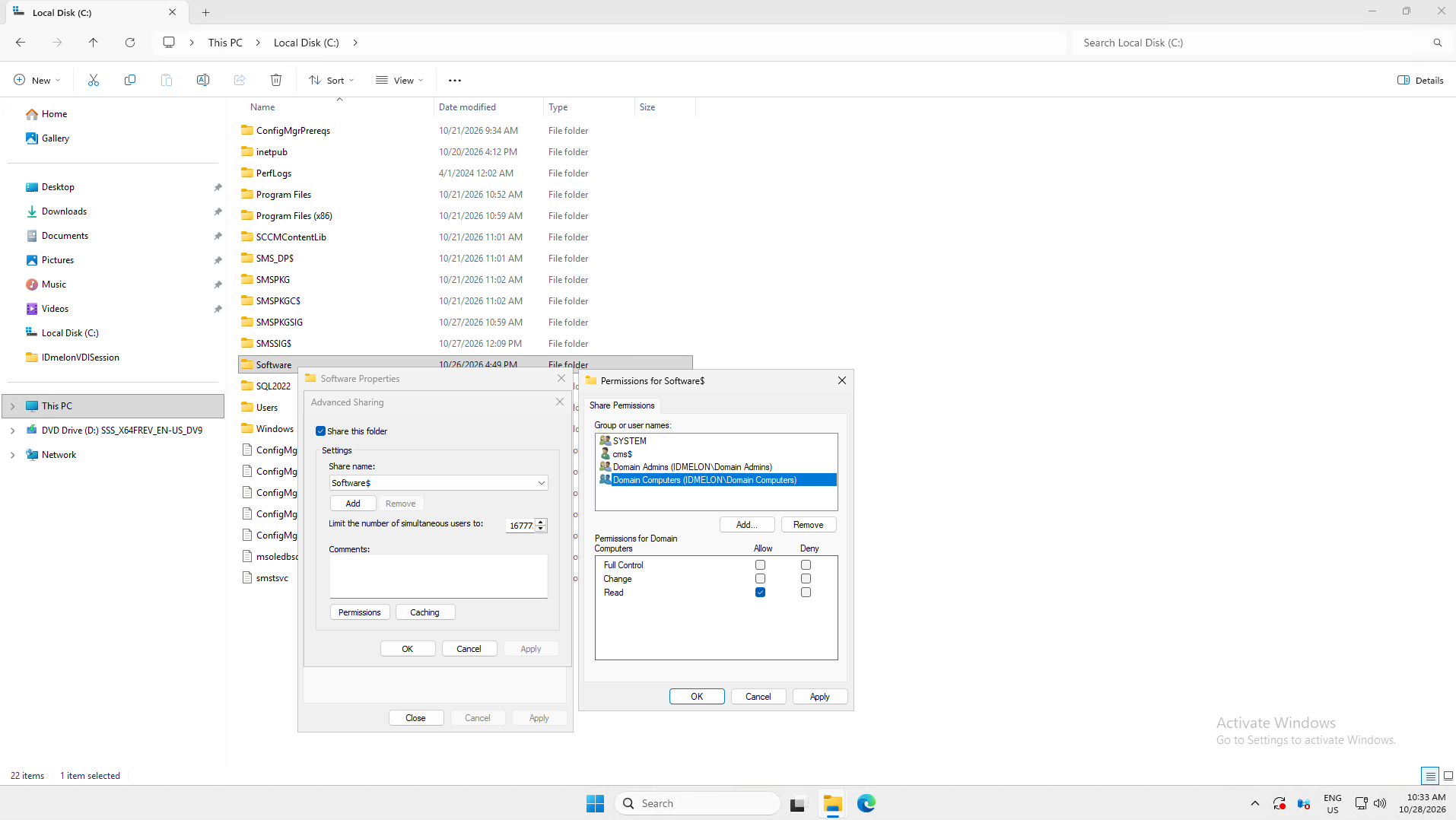Click the Delete trash icon
Viewport: 1456px width, 820px height.
pyautogui.click(x=276, y=80)
